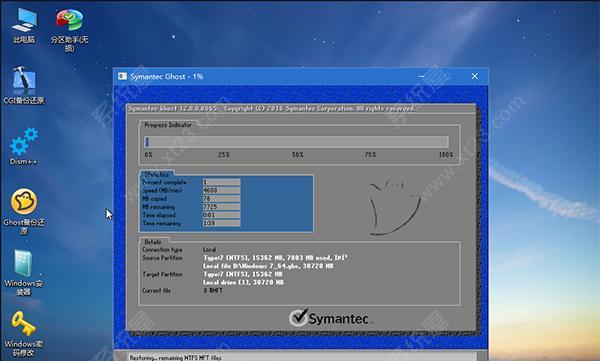Click the Progress Indicator label
This screenshot has width=600, height=361.
(x=168, y=125)
